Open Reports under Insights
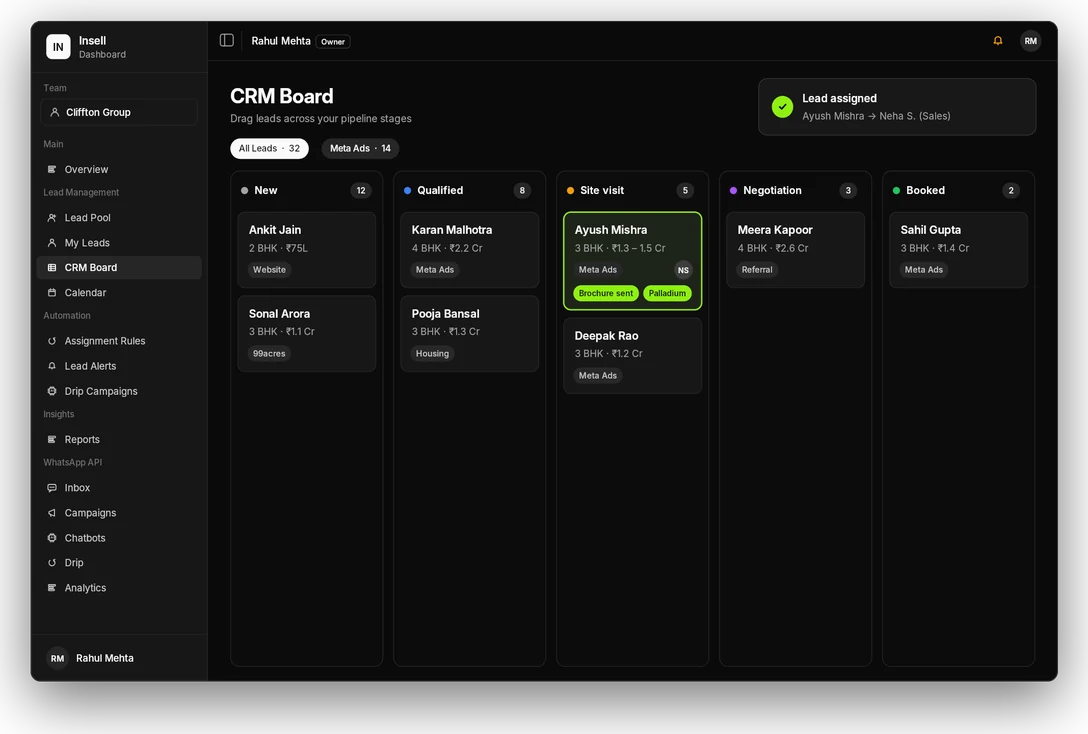The height and width of the screenshot is (734, 1088). (119, 440)
